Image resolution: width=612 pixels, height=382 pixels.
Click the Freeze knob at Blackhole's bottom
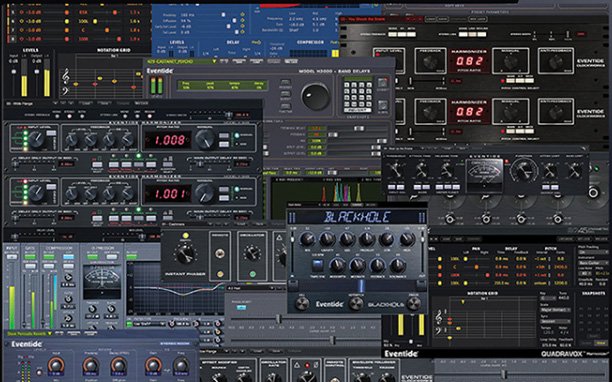(x=414, y=303)
